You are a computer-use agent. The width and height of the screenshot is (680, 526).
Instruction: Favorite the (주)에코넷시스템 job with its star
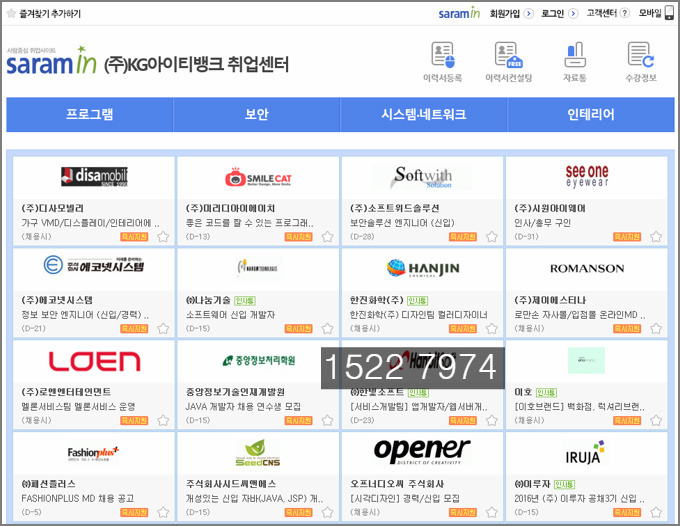(163, 329)
